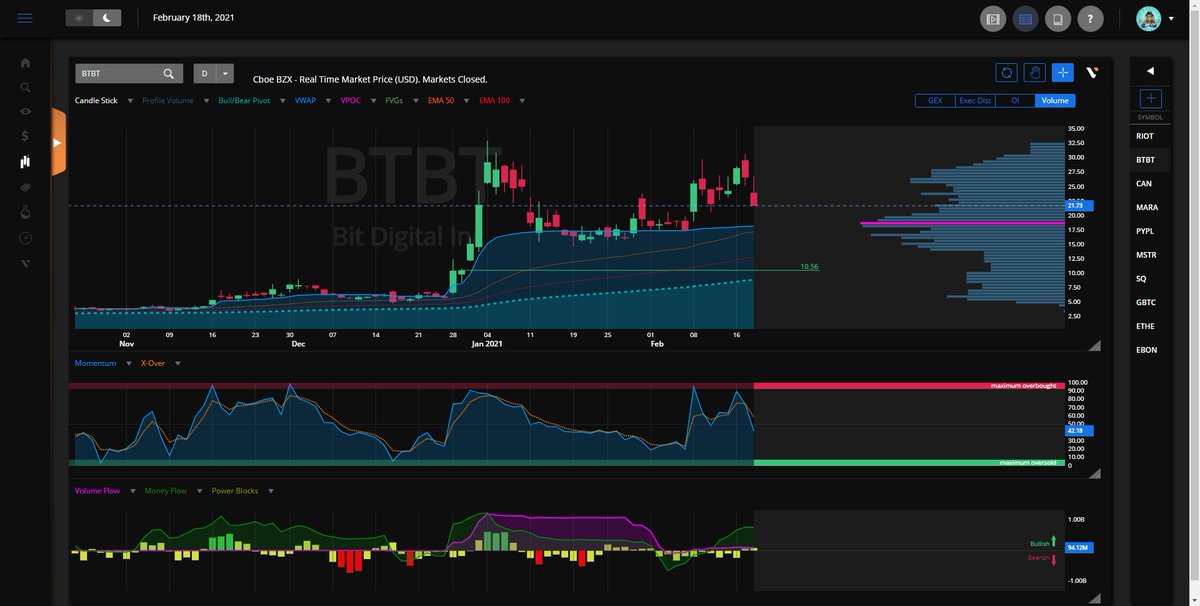The height and width of the screenshot is (606, 1200).
Task: Open the Profile Volume dropdown arrow
Action: (x=206, y=101)
